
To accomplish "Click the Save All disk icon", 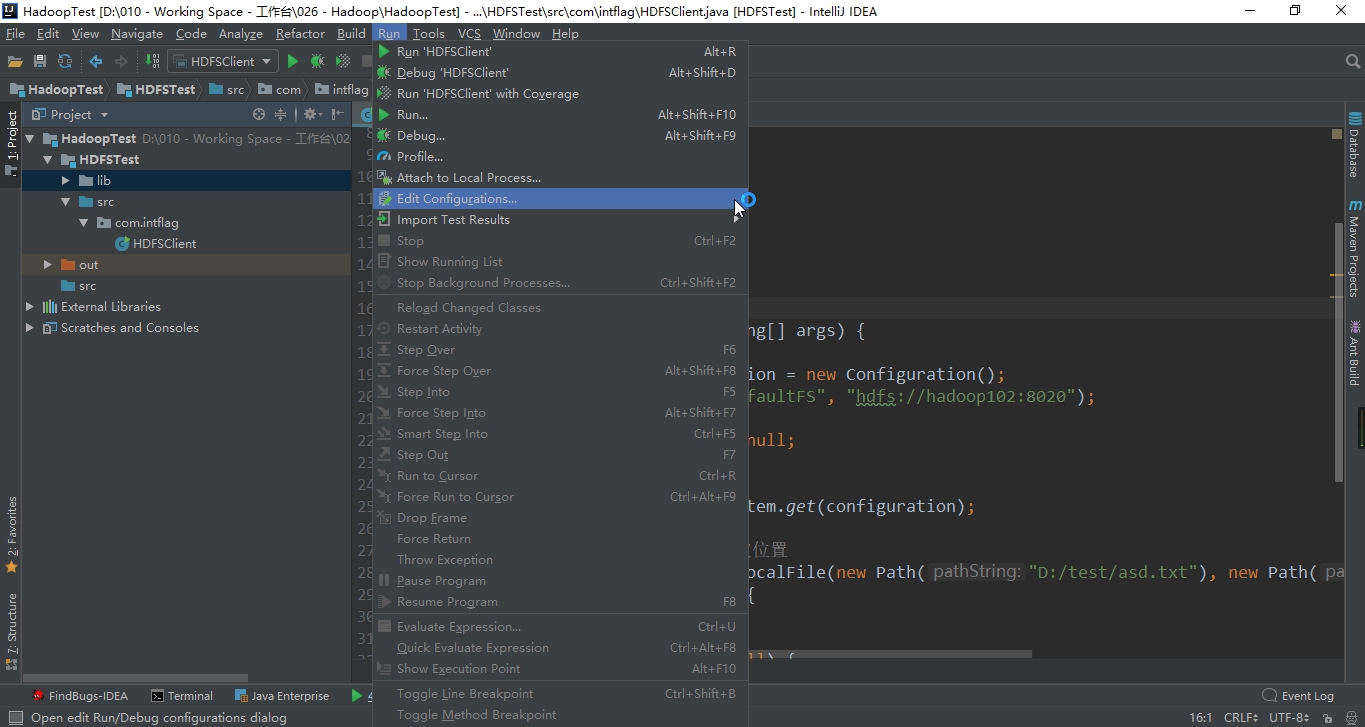I will point(40,61).
